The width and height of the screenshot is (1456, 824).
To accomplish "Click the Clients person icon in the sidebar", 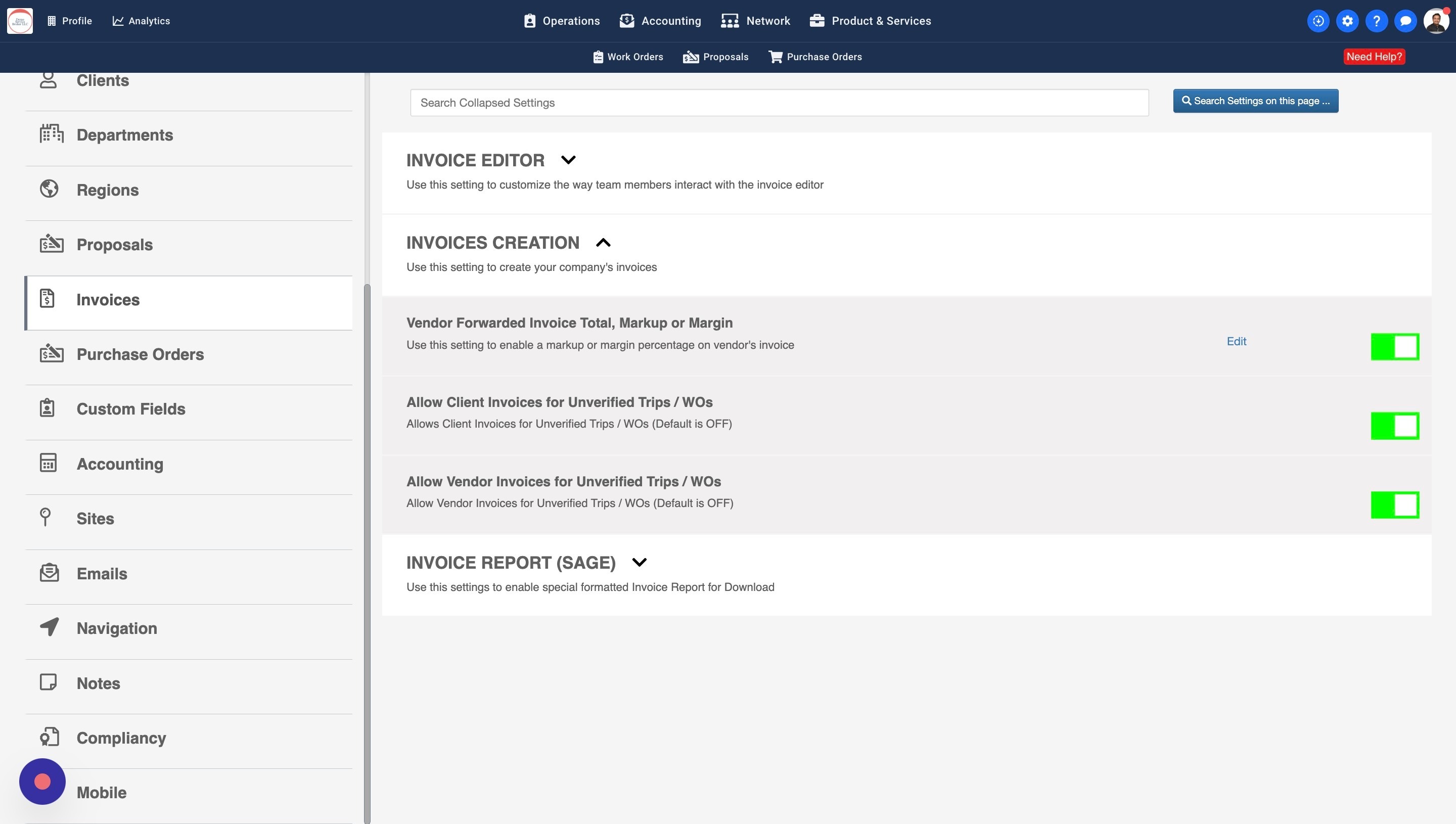I will [49, 80].
